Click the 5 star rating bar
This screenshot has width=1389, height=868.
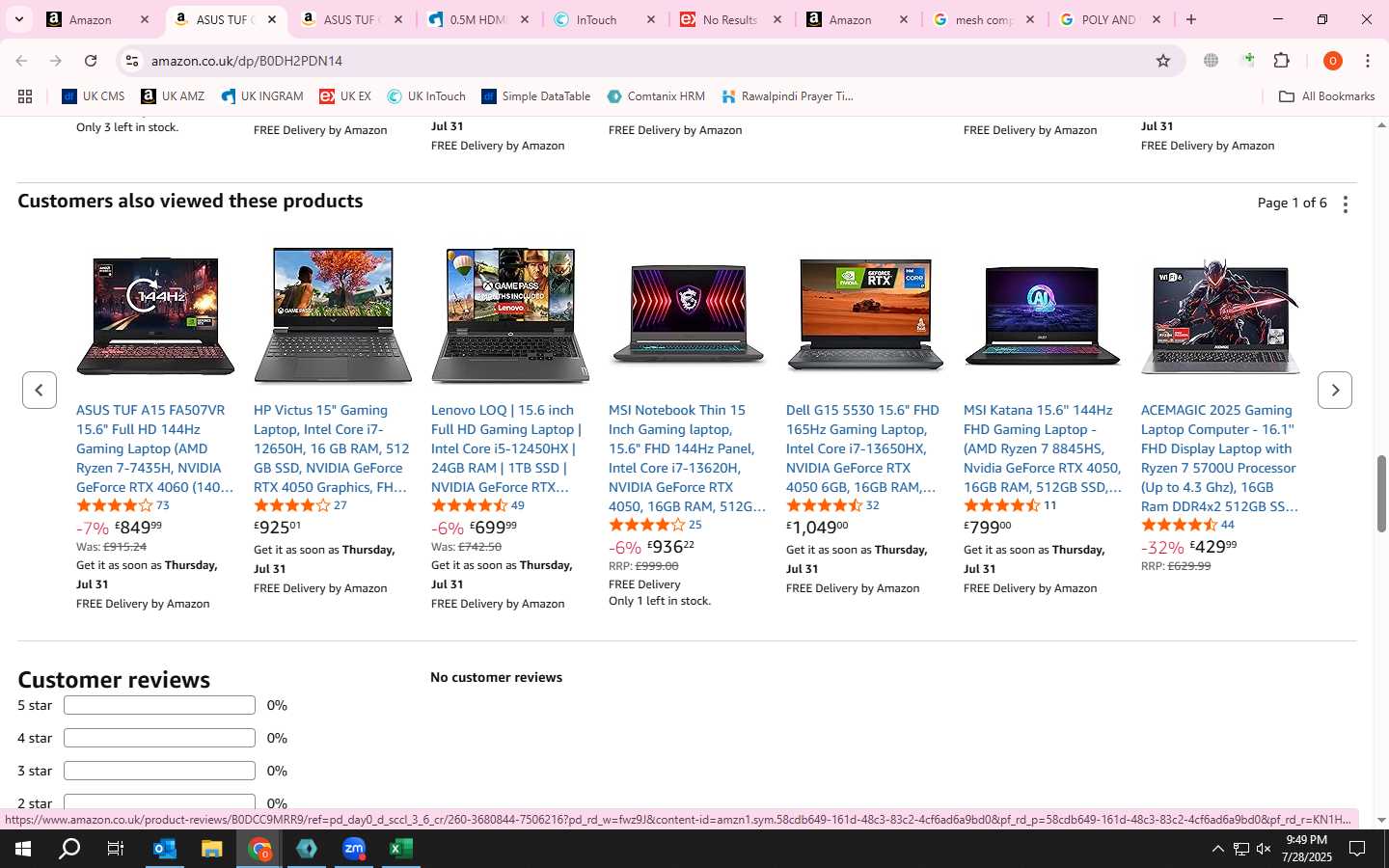click(159, 705)
